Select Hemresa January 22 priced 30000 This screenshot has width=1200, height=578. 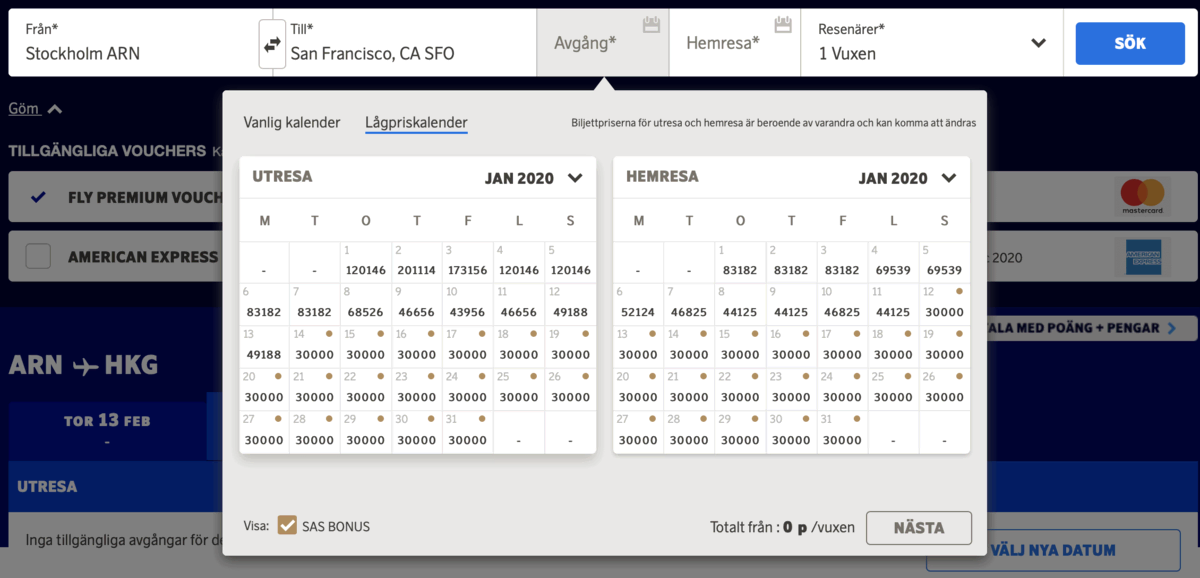pos(740,389)
